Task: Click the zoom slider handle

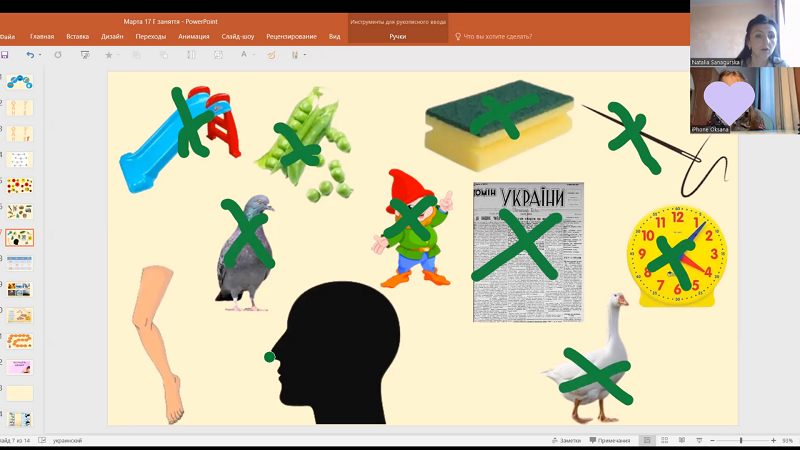Action: coord(741,440)
